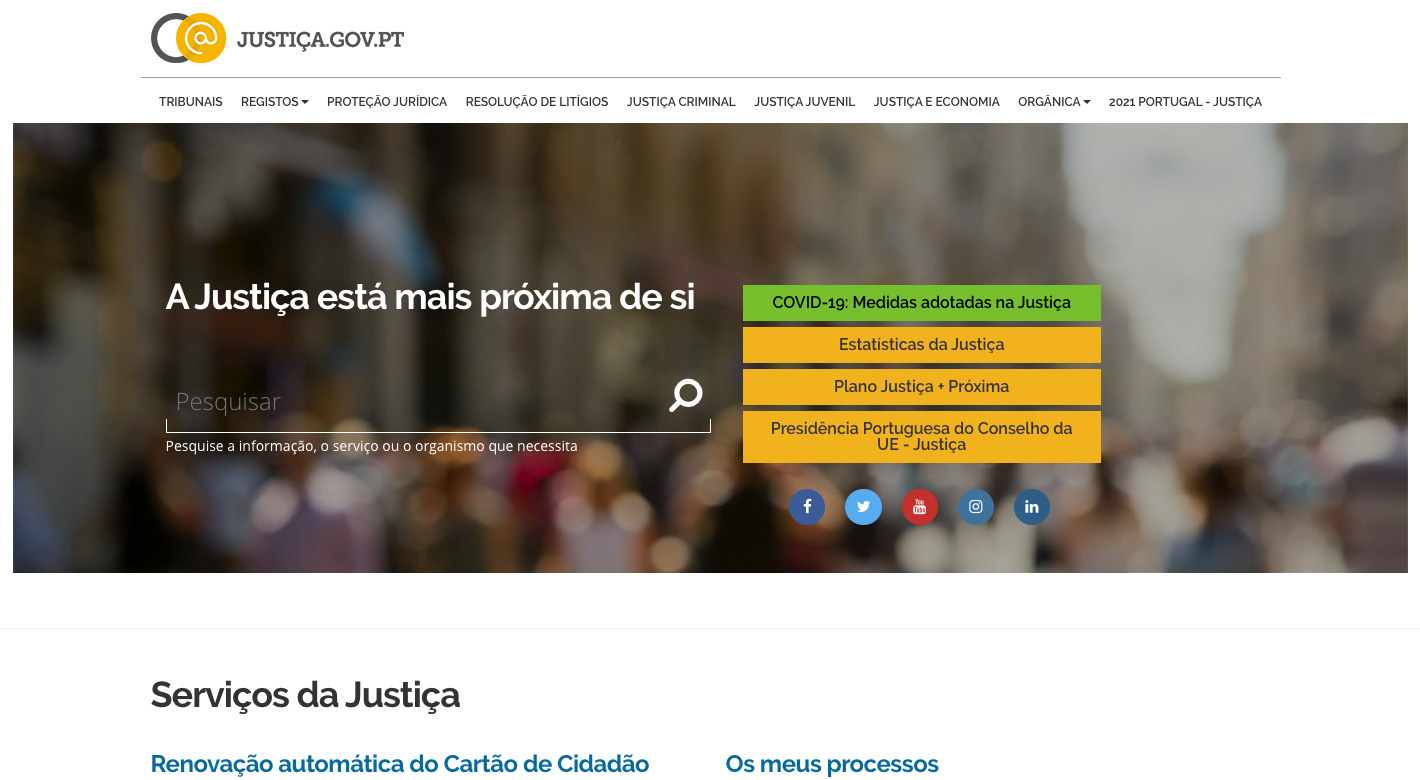Click the Justiça.gov.pt logo

277,39
